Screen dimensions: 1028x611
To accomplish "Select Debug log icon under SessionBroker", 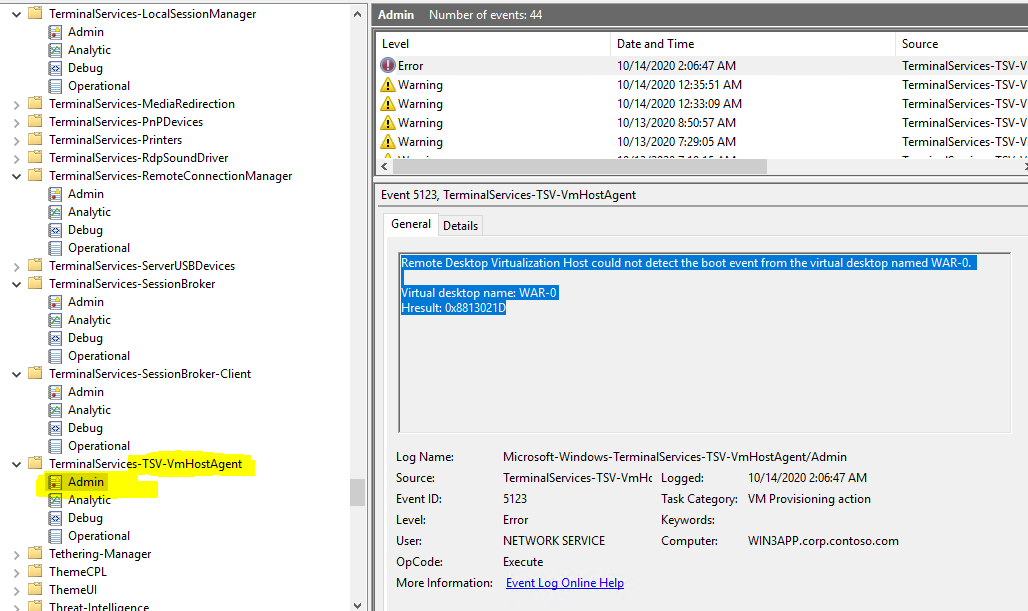I will 56,338.
